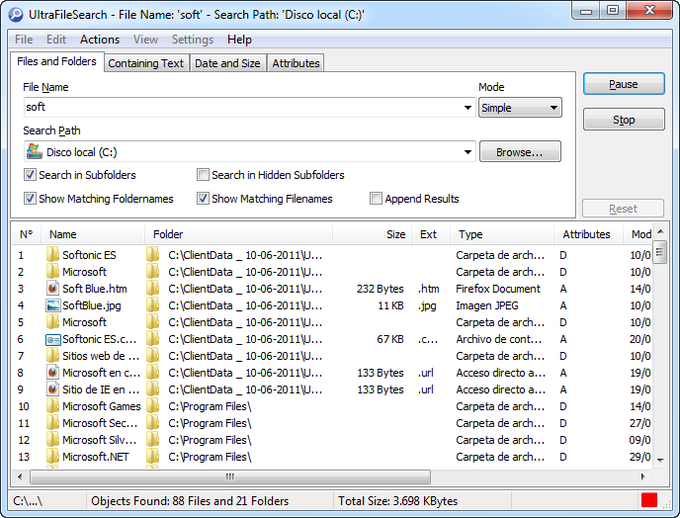Image resolution: width=680 pixels, height=518 pixels.
Task: Click the shortcut icon of Sitio de IE en ...
Action: (x=52, y=390)
